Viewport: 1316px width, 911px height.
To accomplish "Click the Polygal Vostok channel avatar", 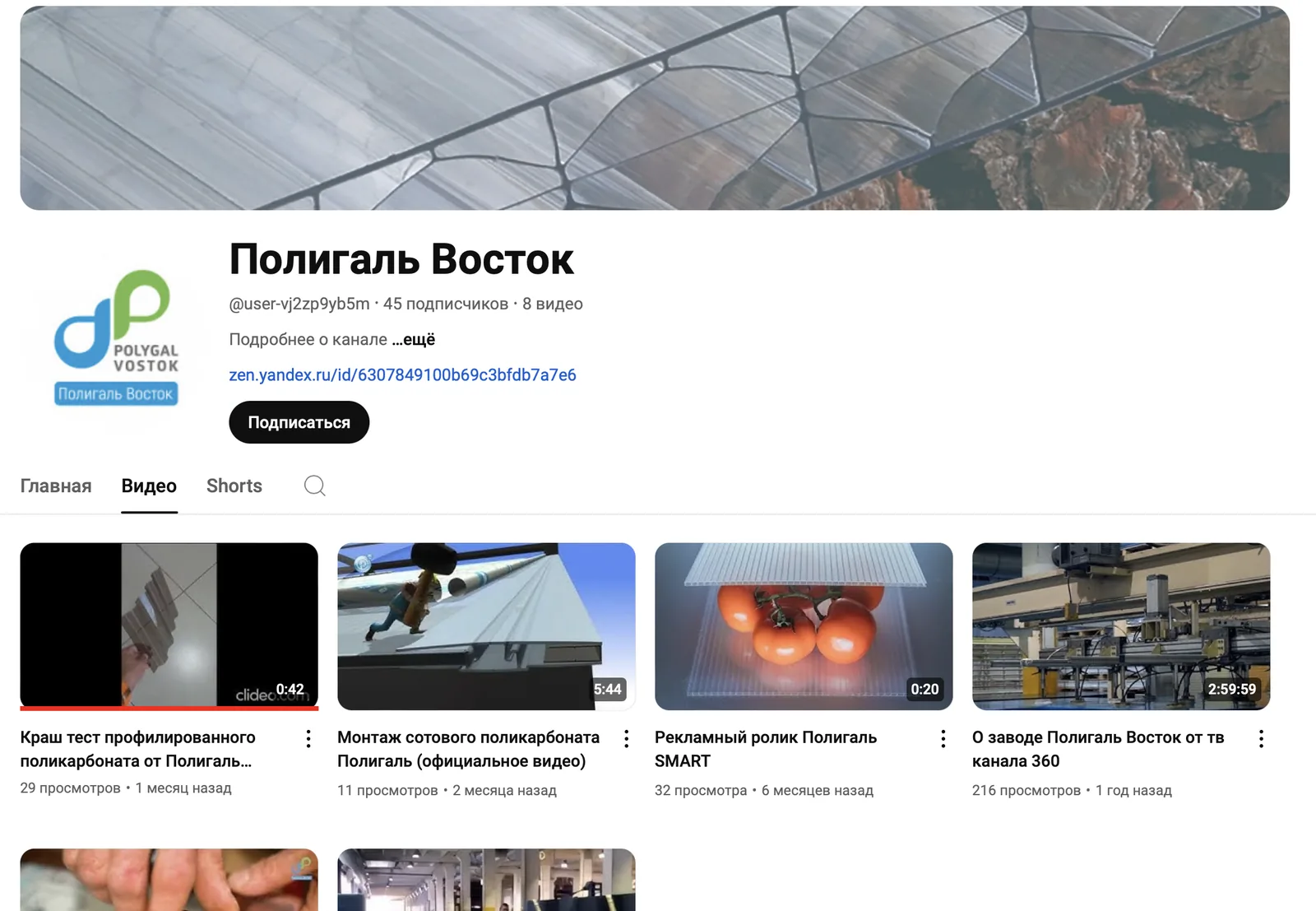I will pos(116,339).
